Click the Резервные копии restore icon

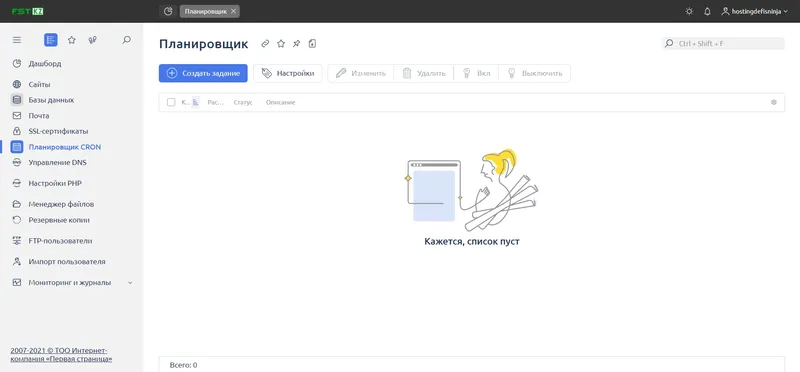pos(17,220)
